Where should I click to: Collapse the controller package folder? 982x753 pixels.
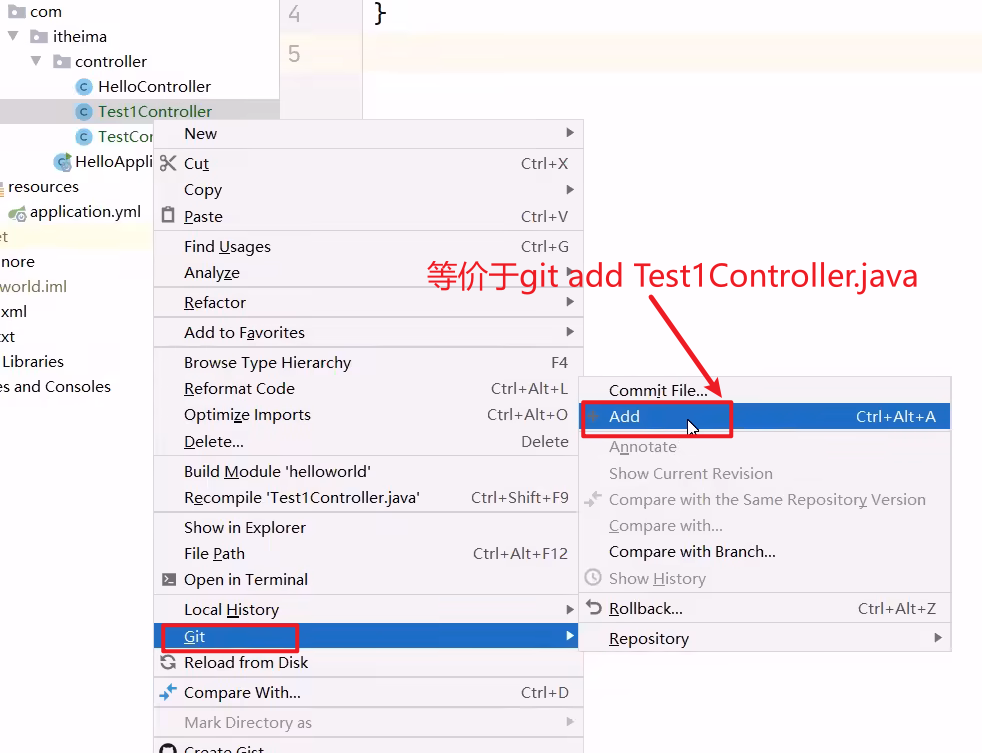pyautogui.click(x=36, y=62)
